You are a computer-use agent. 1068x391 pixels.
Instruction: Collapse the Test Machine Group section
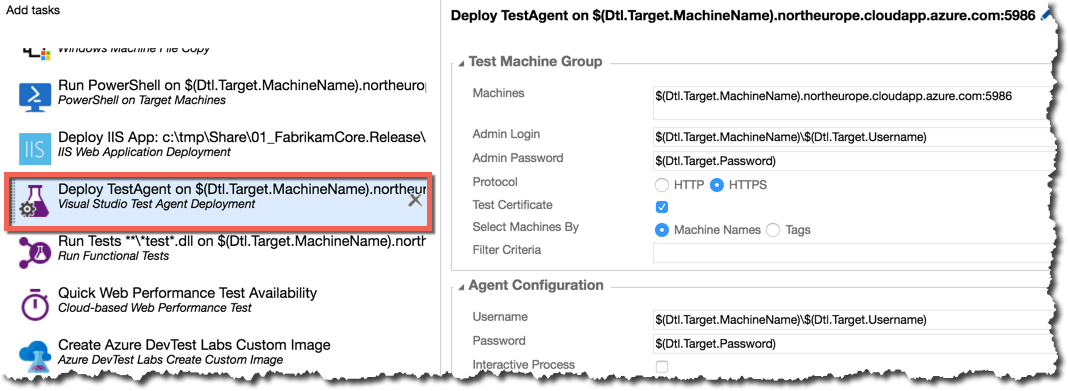[x=460, y=63]
